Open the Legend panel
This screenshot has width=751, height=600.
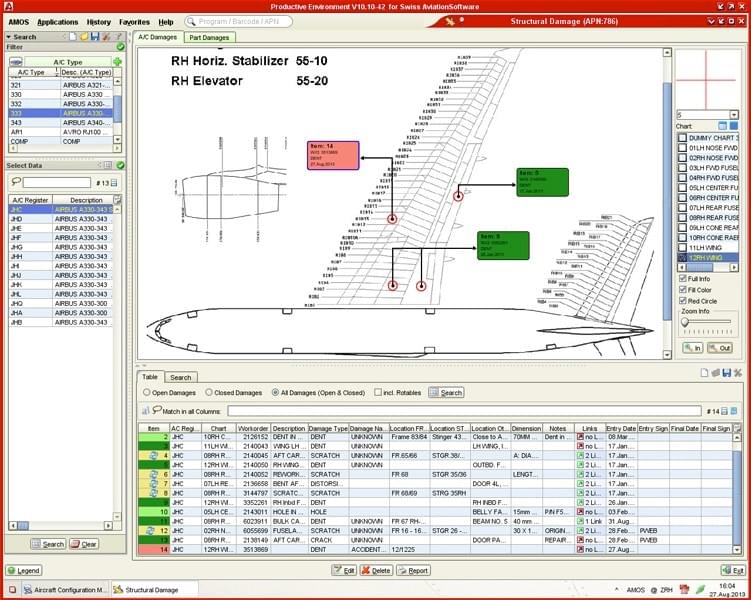[x=24, y=570]
